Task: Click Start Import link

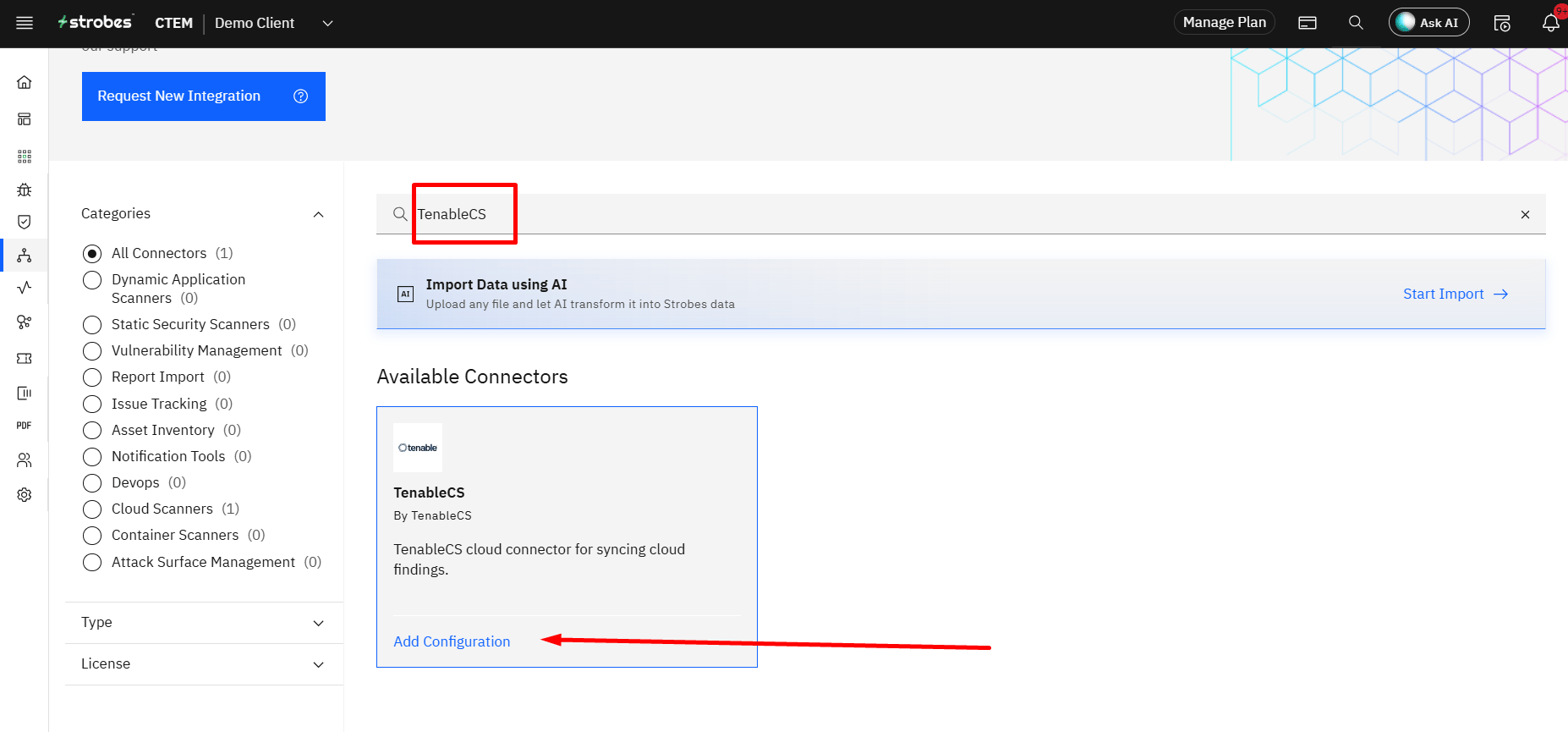Action: coord(1456,294)
